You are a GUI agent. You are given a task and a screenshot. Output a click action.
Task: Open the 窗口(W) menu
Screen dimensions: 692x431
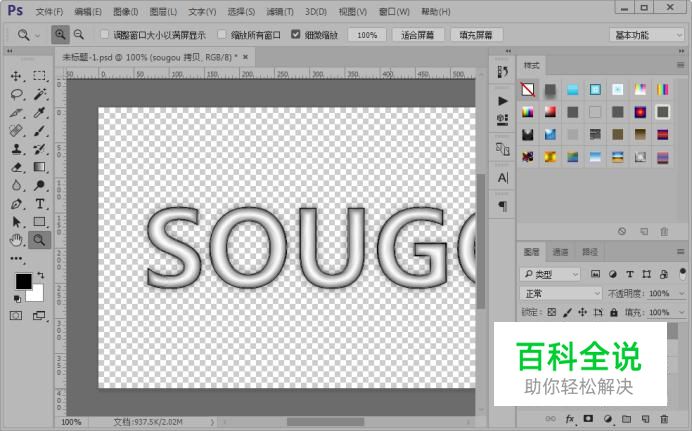pyautogui.click(x=394, y=12)
